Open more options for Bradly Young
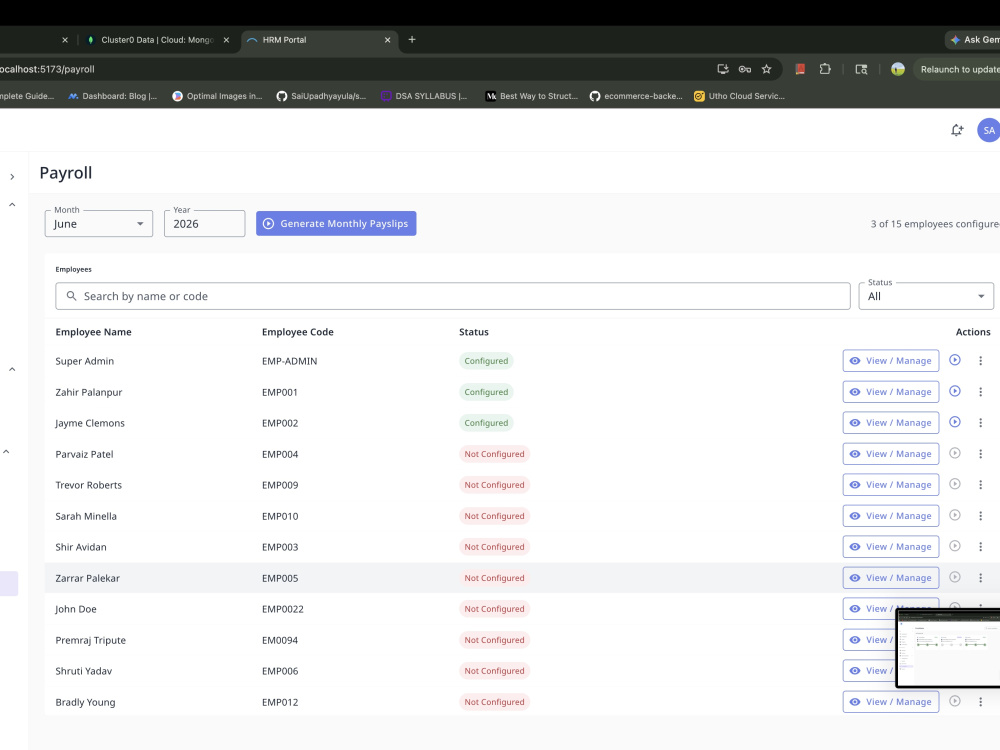The image size is (1000, 750). (980, 702)
